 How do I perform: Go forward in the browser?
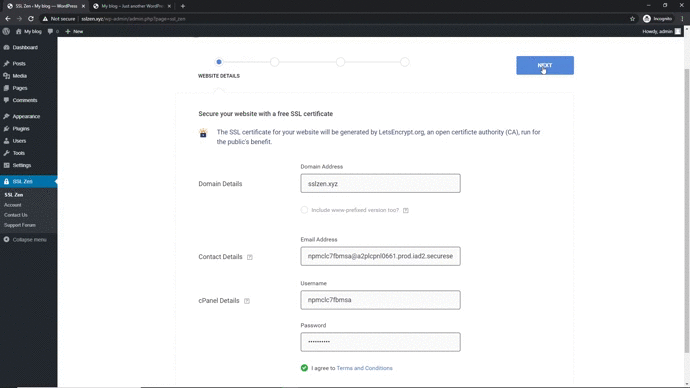19,19
